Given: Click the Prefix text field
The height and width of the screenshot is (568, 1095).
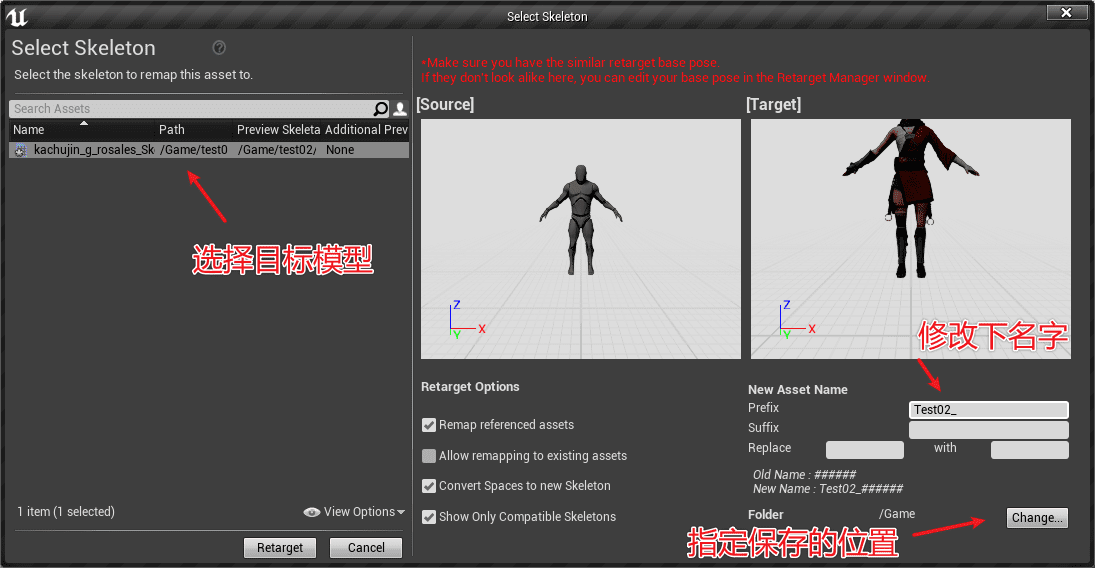Looking at the screenshot, I should (x=988, y=410).
